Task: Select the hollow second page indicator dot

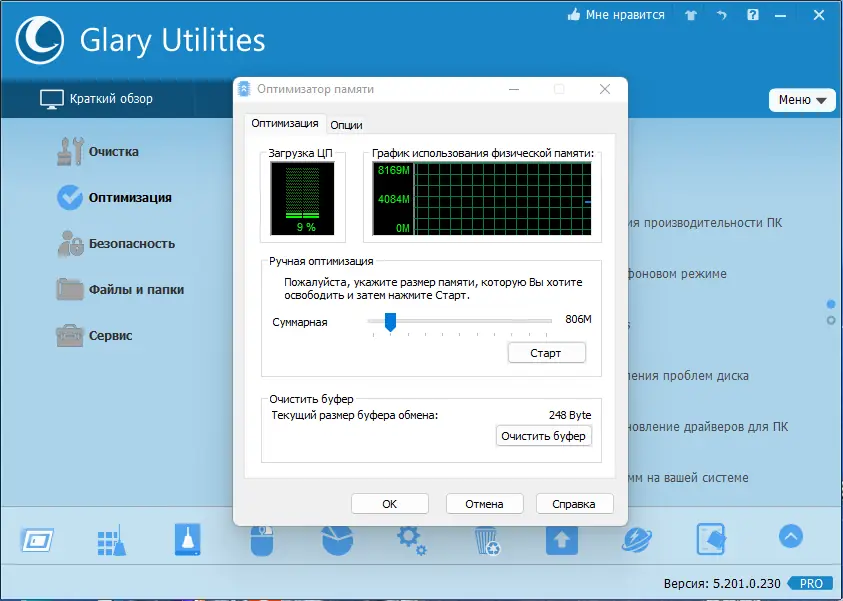Action: (x=831, y=320)
